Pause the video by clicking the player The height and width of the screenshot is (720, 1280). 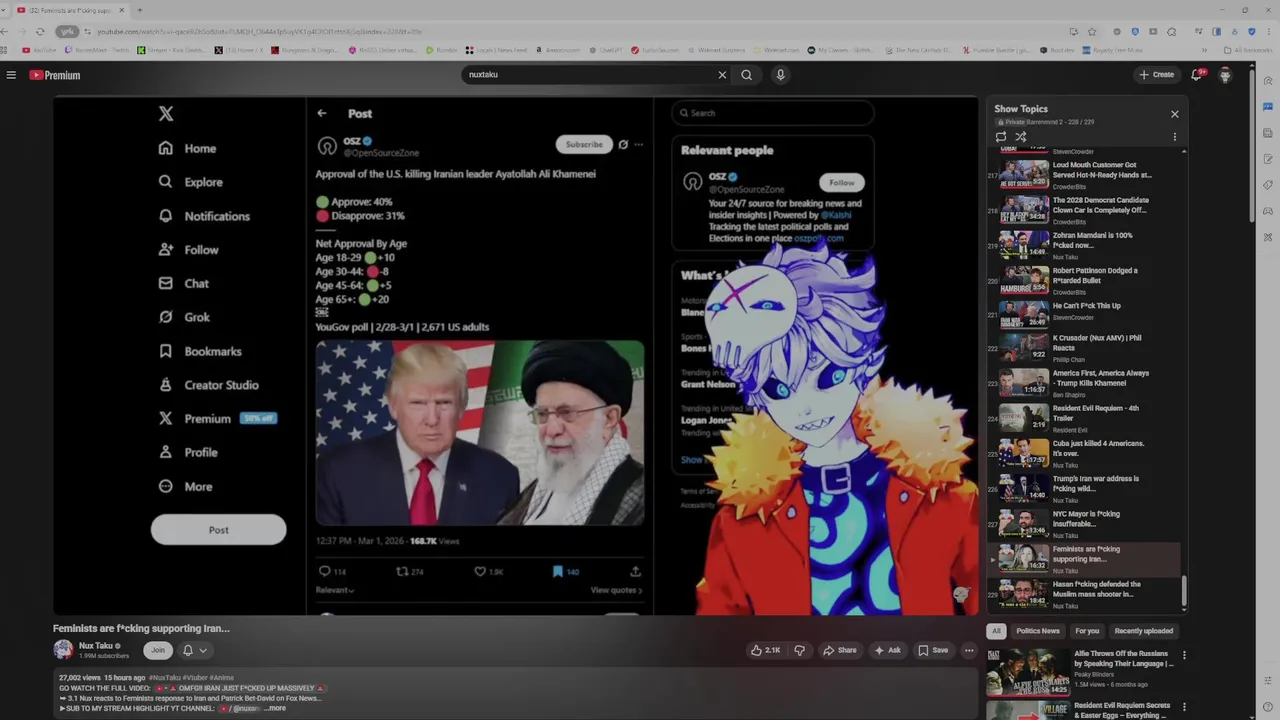click(516, 355)
